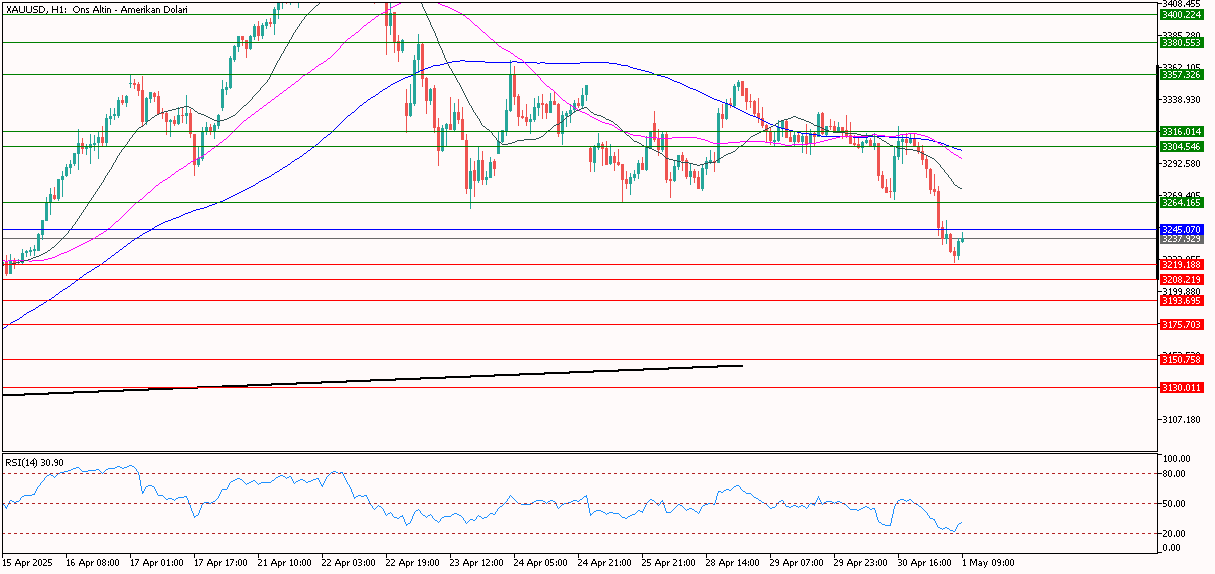Click the 30 Apr 16:00 time label
The height and width of the screenshot is (574, 1215).
point(923,563)
